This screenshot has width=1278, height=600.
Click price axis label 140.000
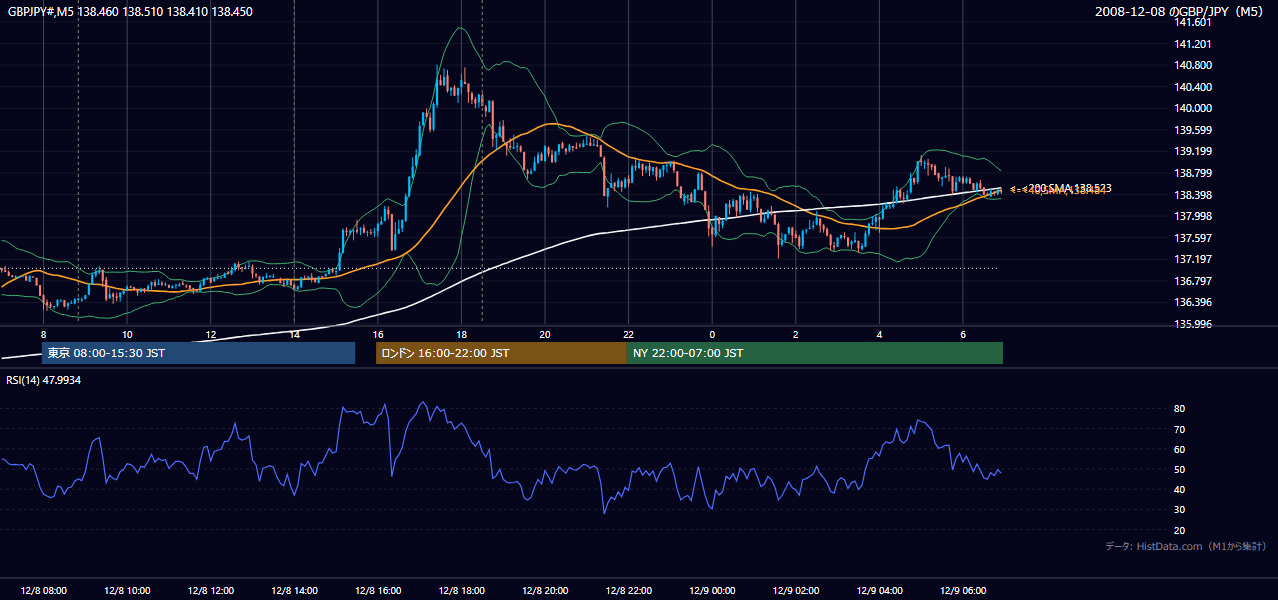tap(1194, 108)
